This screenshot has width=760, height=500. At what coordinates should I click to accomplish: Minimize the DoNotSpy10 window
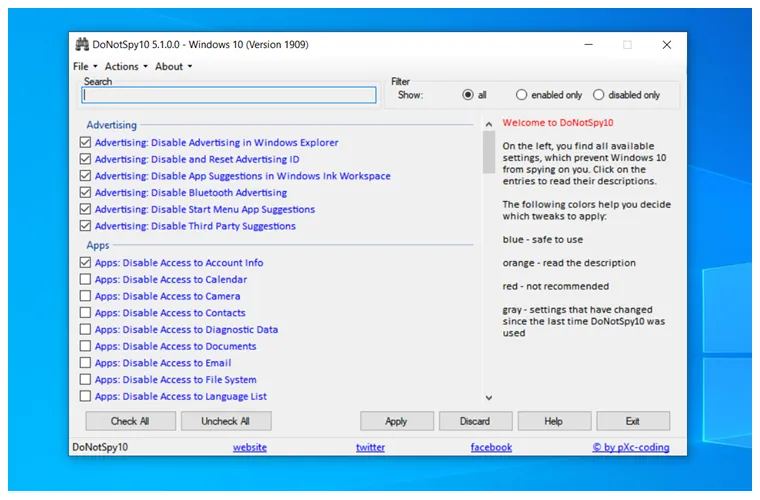coord(588,45)
